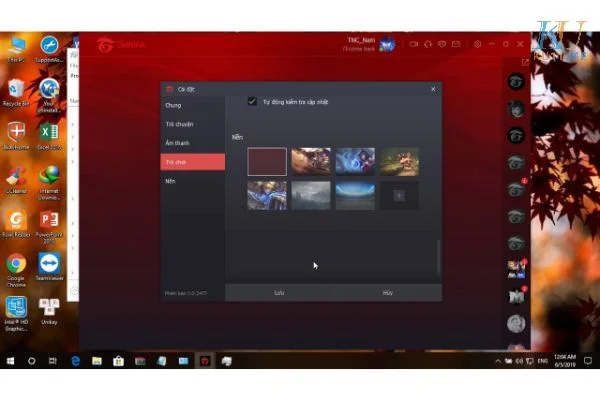Expand hidden system tray icons chevron
The height and width of the screenshot is (400, 600).
pyautogui.click(x=497, y=361)
